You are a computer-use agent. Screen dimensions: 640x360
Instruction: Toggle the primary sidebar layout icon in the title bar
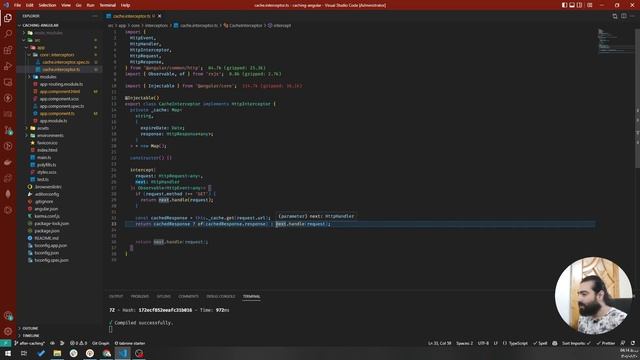tap(564, 5)
